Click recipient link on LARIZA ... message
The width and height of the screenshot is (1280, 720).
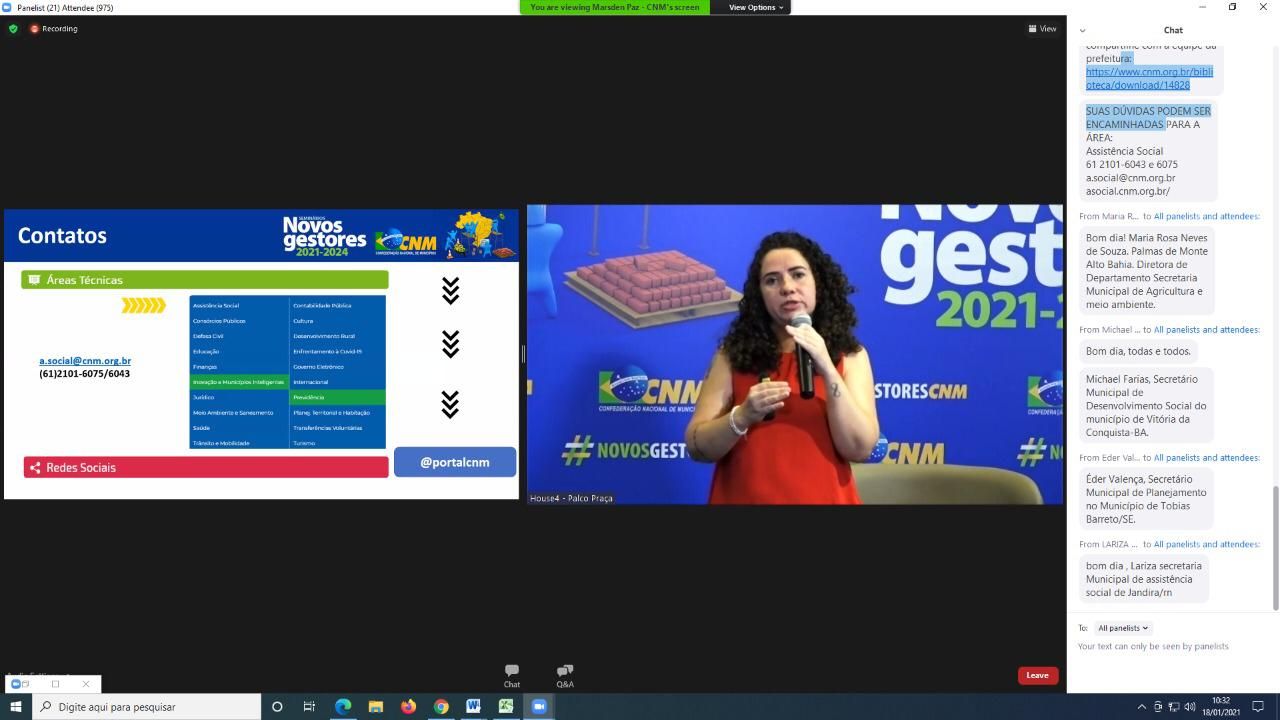(x=1206, y=545)
